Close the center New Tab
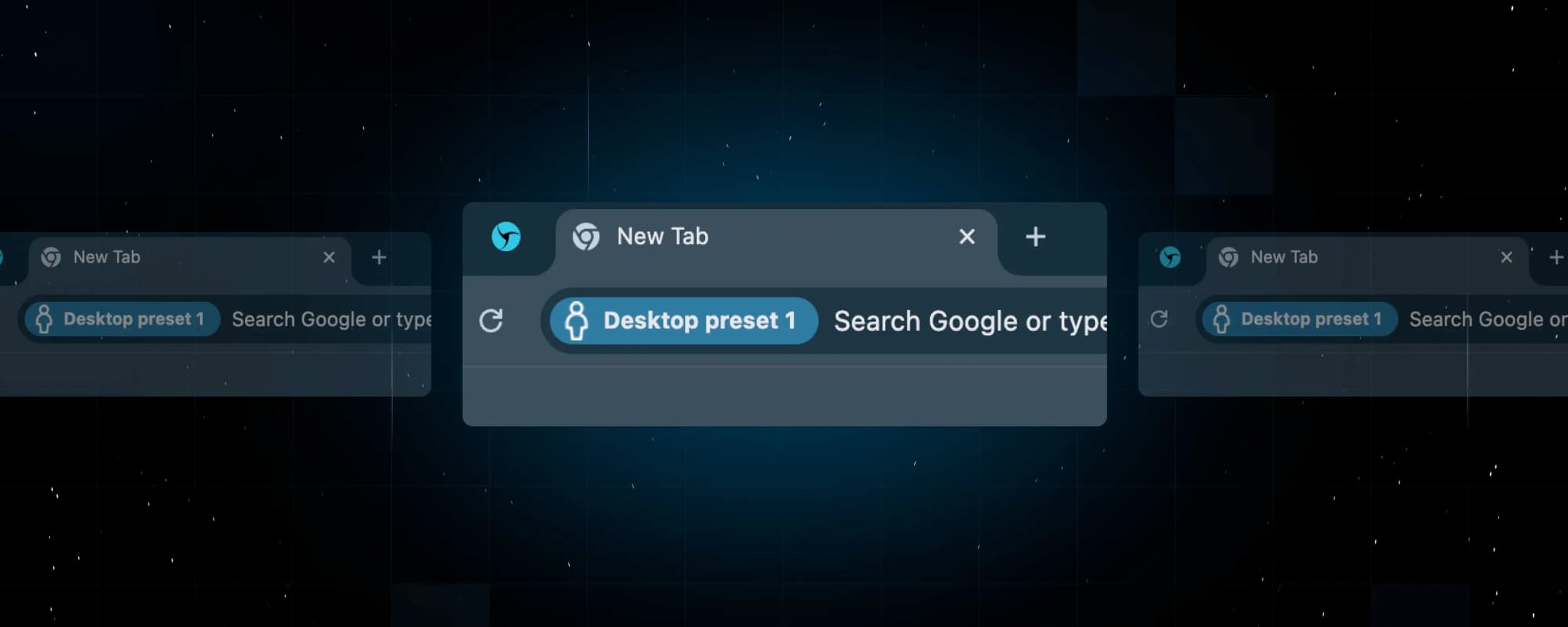1568x627 pixels. click(967, 237)
